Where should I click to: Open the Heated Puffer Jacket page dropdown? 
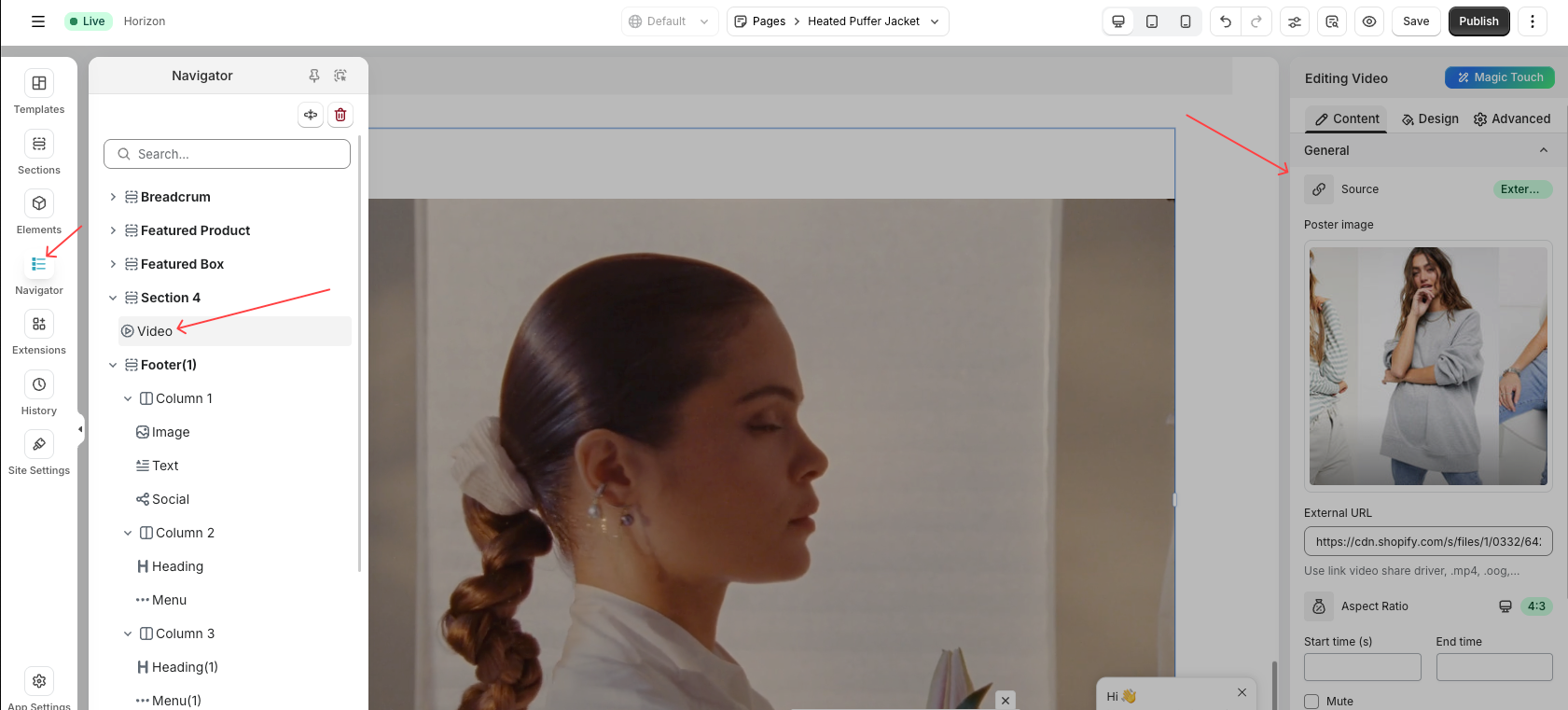click(x=874, y=21)
